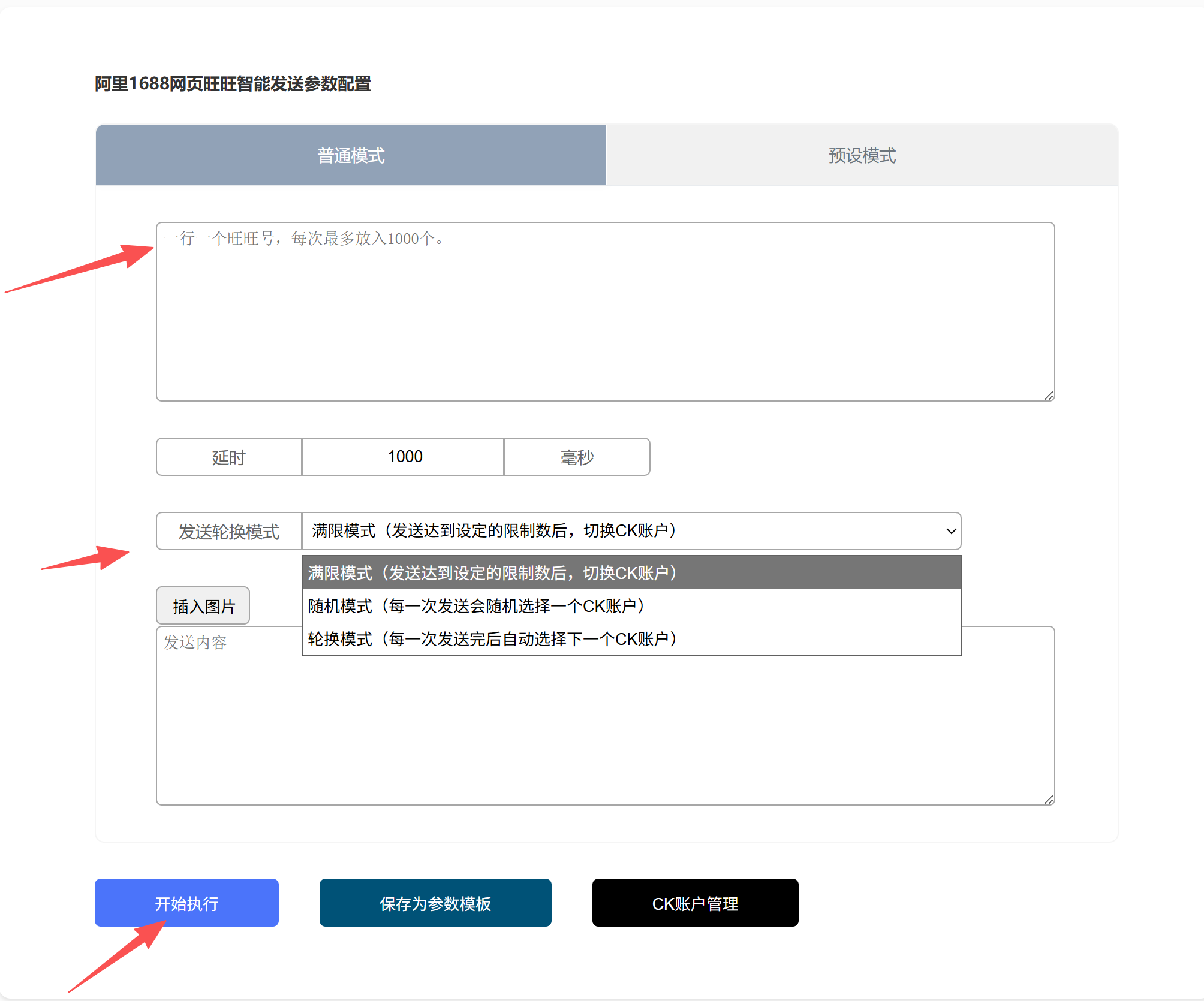Focus the delay value field showing 1000

tap(404, 457)
